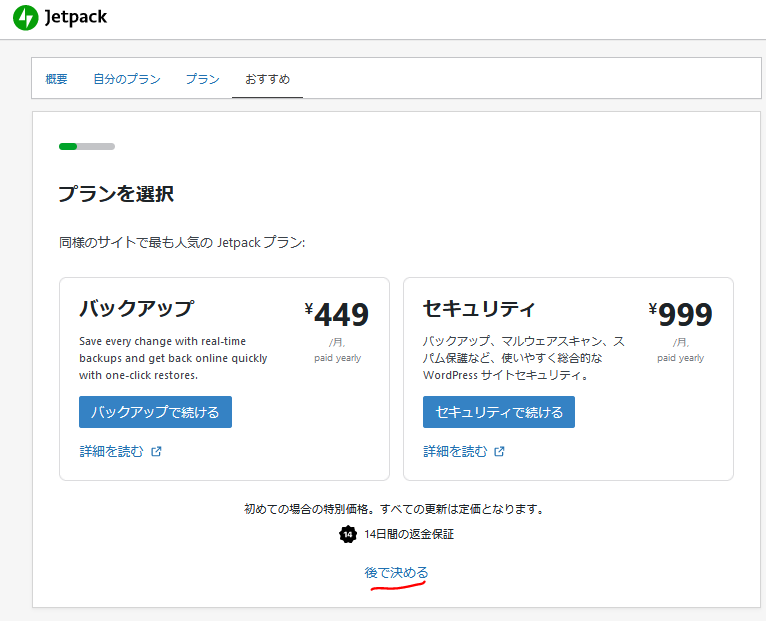Click the ¥999 security price
Viewport: 766px width, 621px height.
pyautogui.click(x=681, y=315)
